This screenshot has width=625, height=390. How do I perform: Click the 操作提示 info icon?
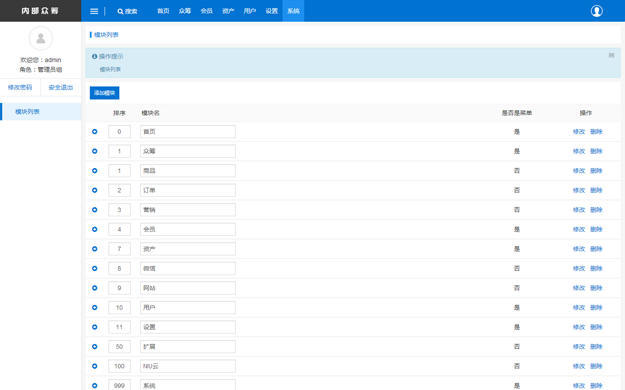[94, 56]
